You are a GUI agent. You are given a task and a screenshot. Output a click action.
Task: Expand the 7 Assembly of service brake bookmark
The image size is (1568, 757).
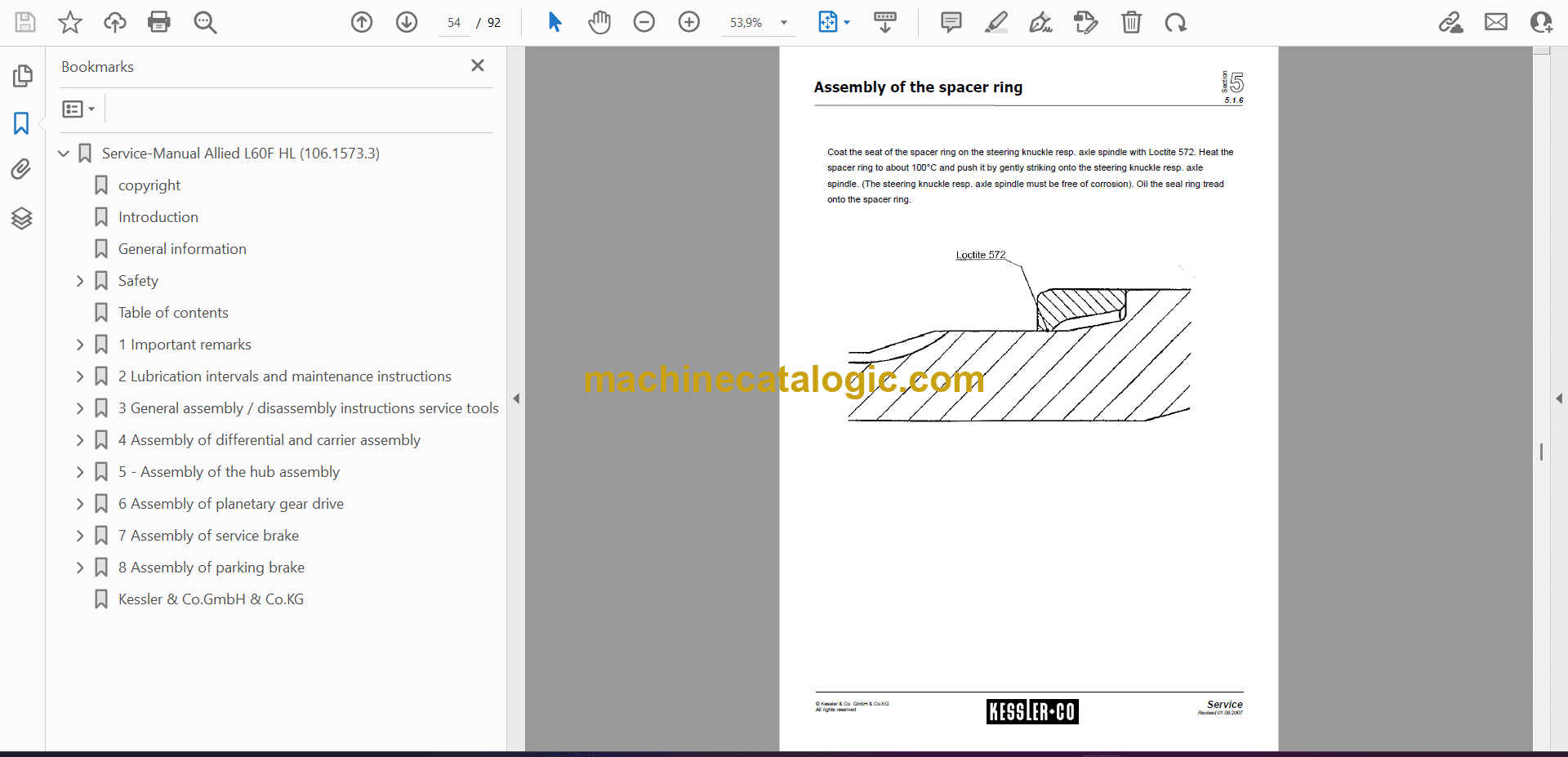pos(80,536)
